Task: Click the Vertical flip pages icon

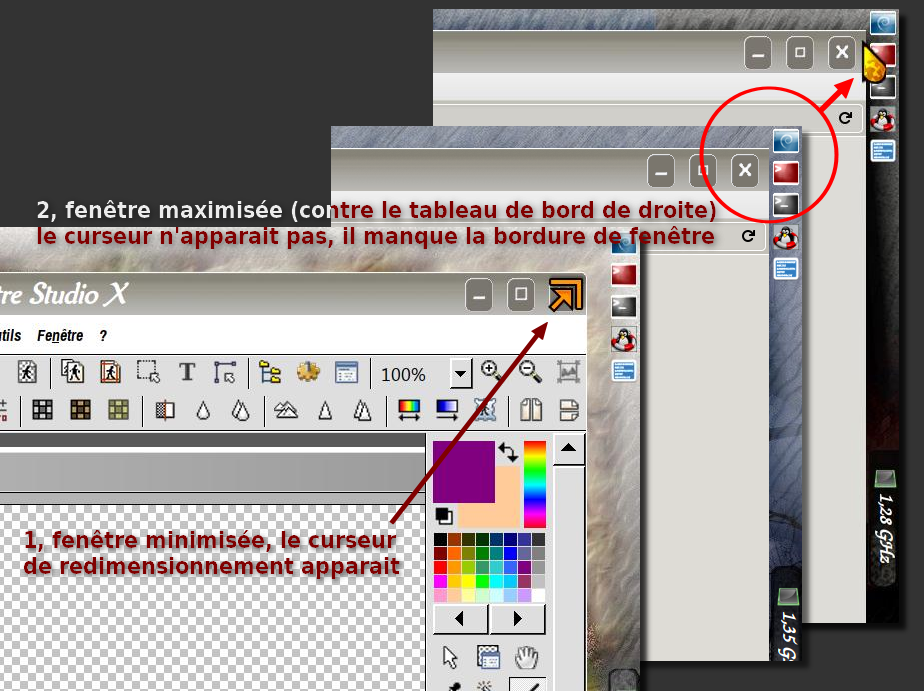Action: click(569, 410)
